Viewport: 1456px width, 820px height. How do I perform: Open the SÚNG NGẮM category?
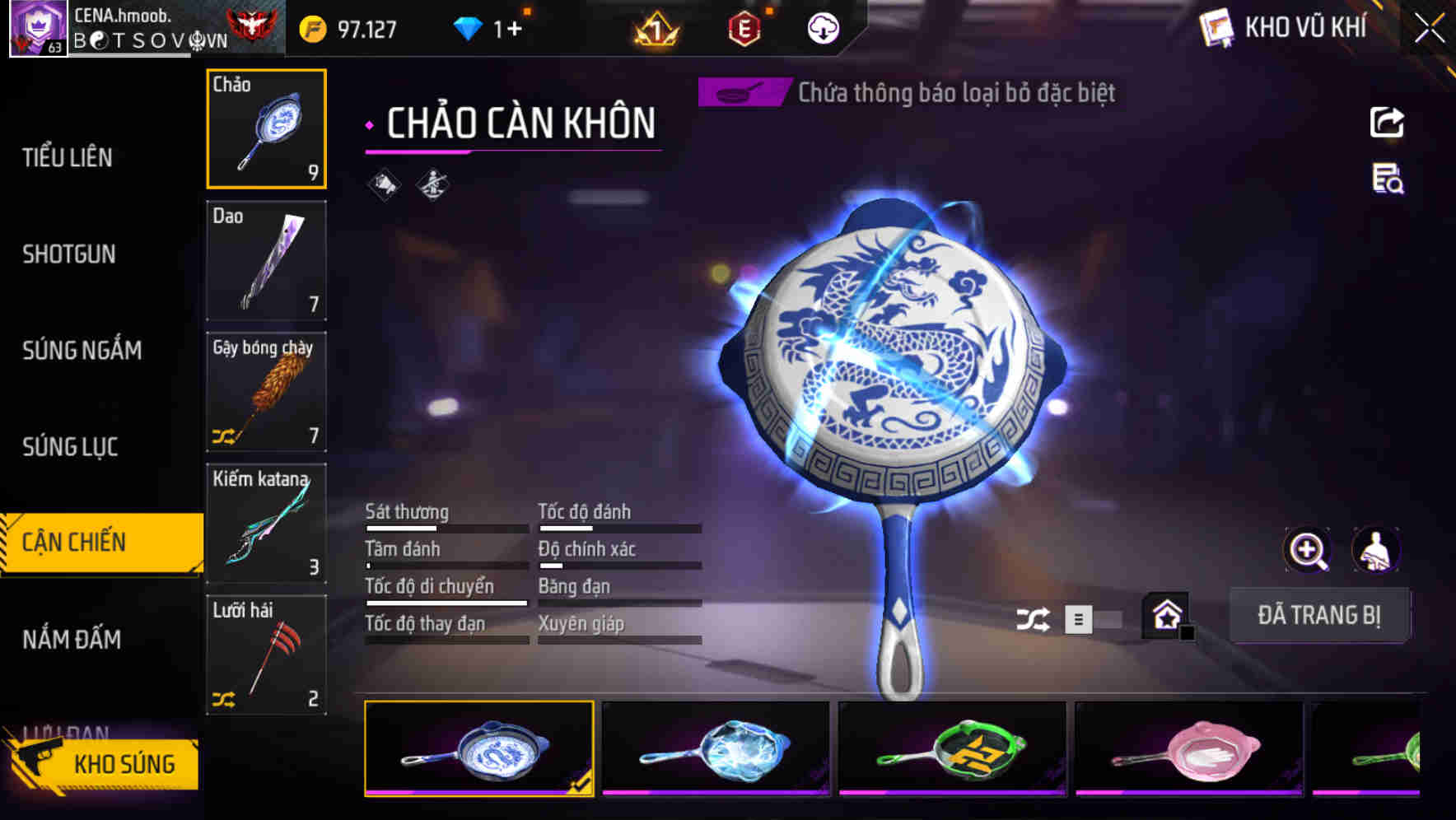coord(82,351)
